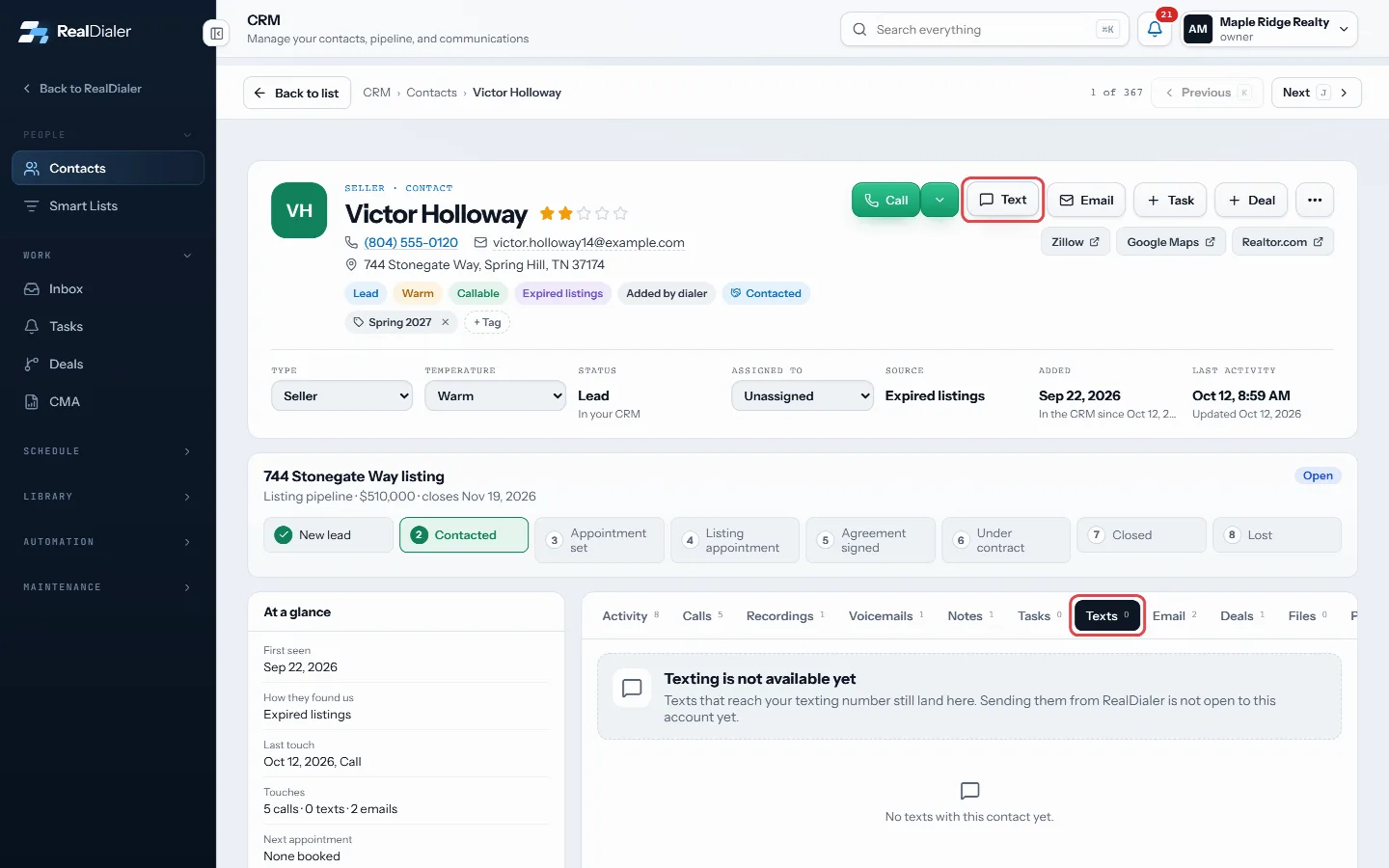The width and height of the screenshot is (1389, 868).
Task: Open the three-dots more actions menu
Action: coord(1315,200)
